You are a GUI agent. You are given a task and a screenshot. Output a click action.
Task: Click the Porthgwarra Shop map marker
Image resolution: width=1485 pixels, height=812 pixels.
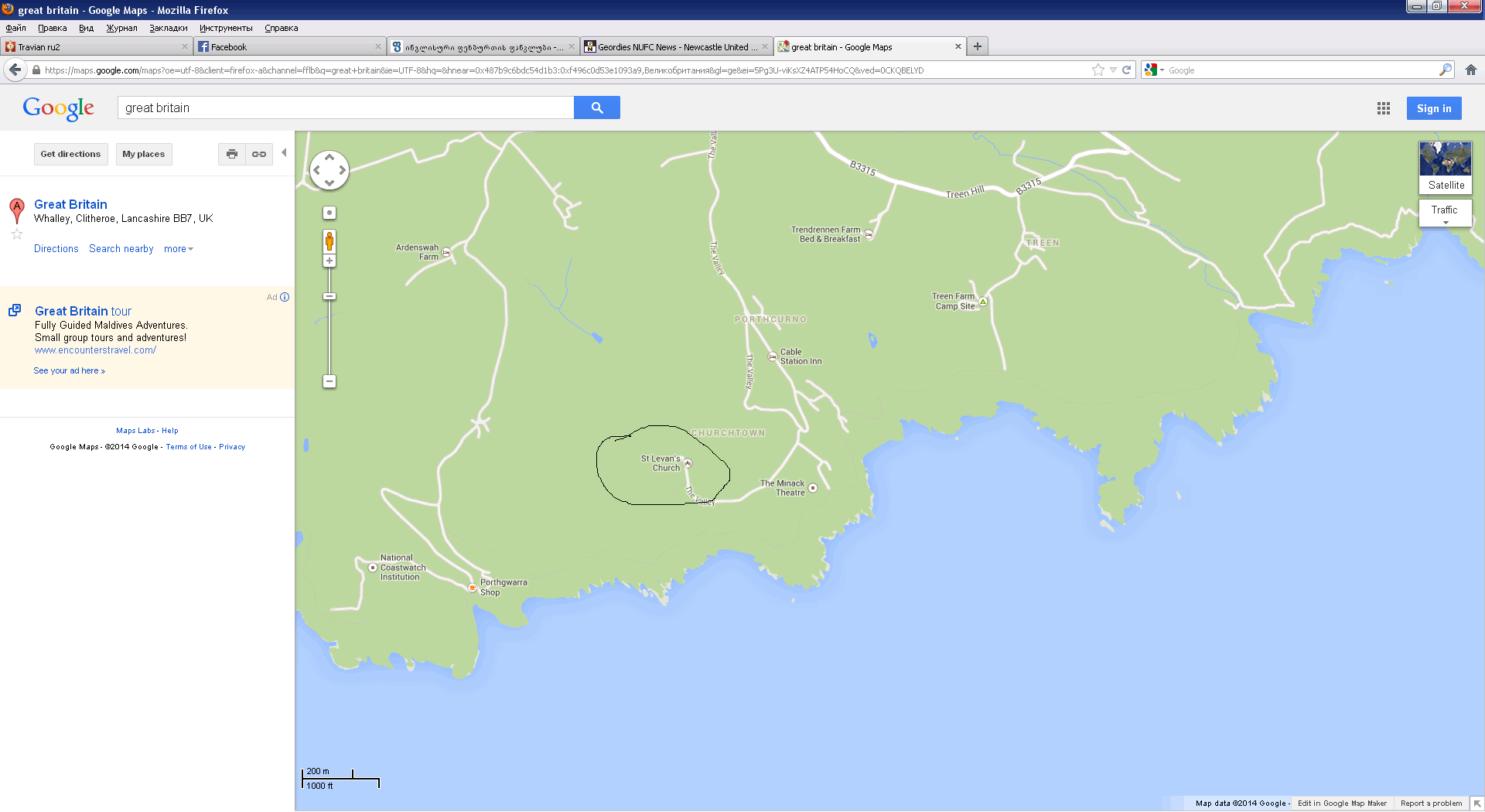473,588
